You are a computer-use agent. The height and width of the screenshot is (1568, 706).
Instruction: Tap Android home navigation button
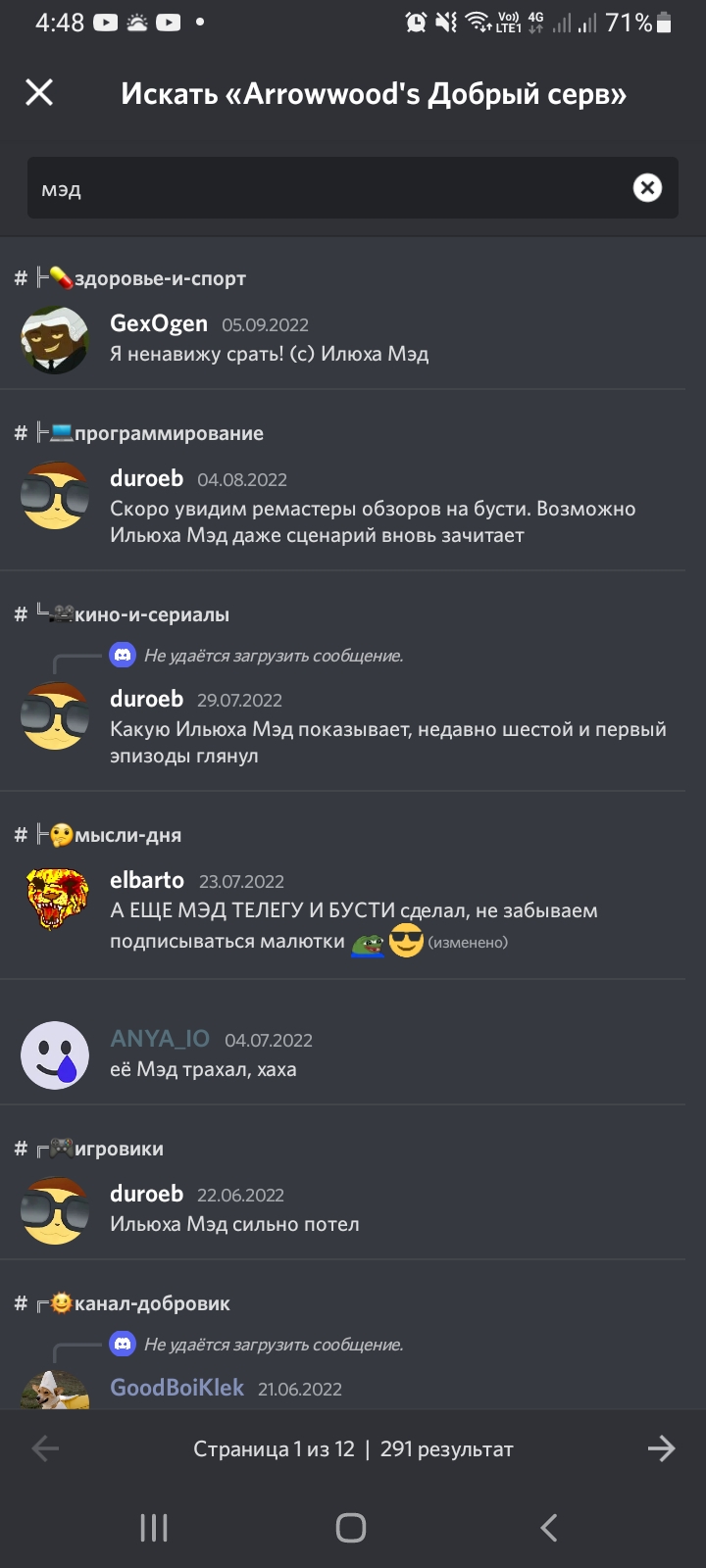click(351, 1528)
